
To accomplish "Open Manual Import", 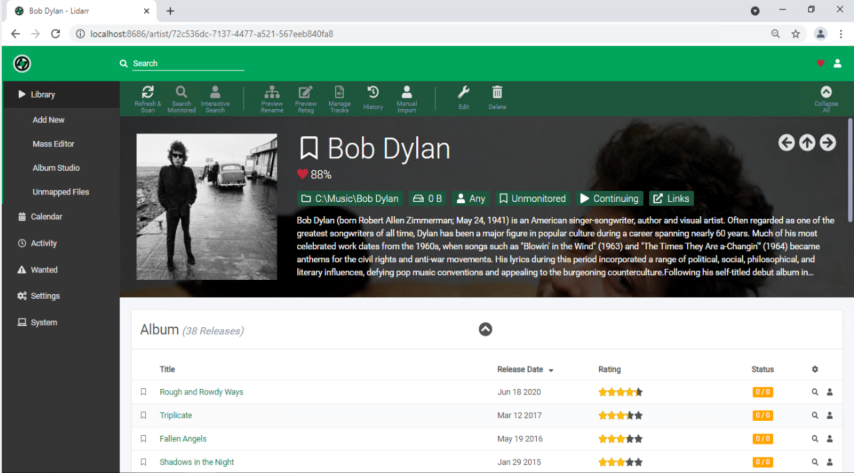I will [407, 99].
